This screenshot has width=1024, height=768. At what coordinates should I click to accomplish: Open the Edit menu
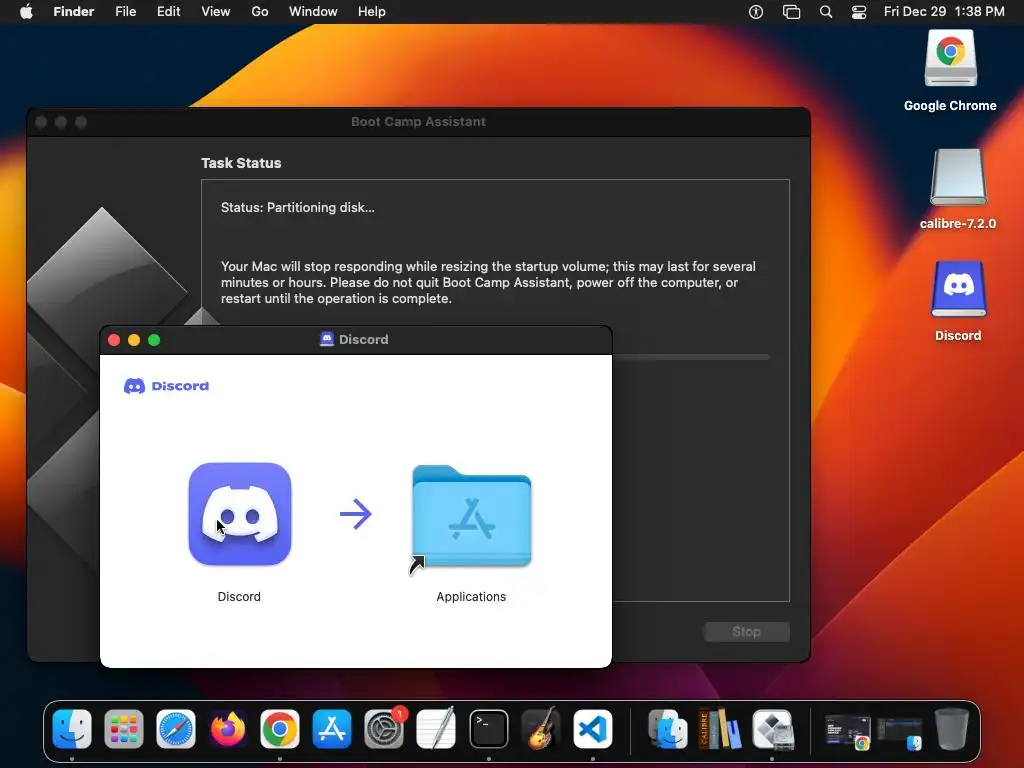click(168, 12)
